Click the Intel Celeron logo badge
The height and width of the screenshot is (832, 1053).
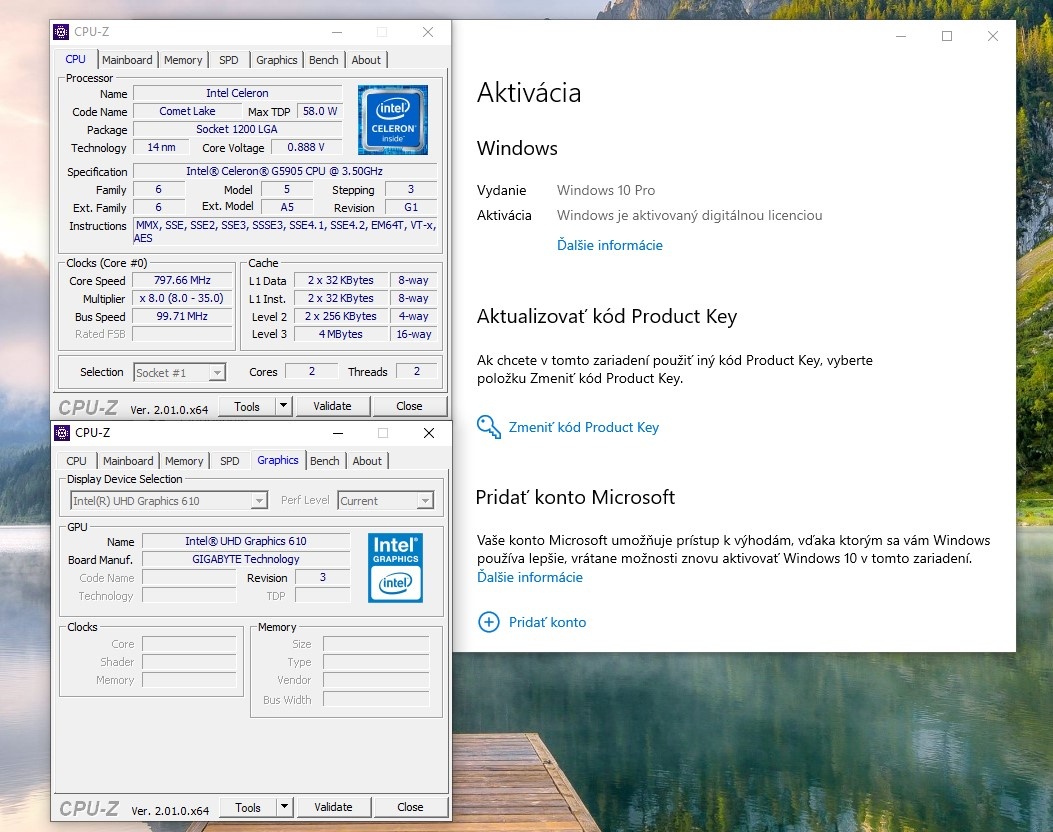pos(392,119)
